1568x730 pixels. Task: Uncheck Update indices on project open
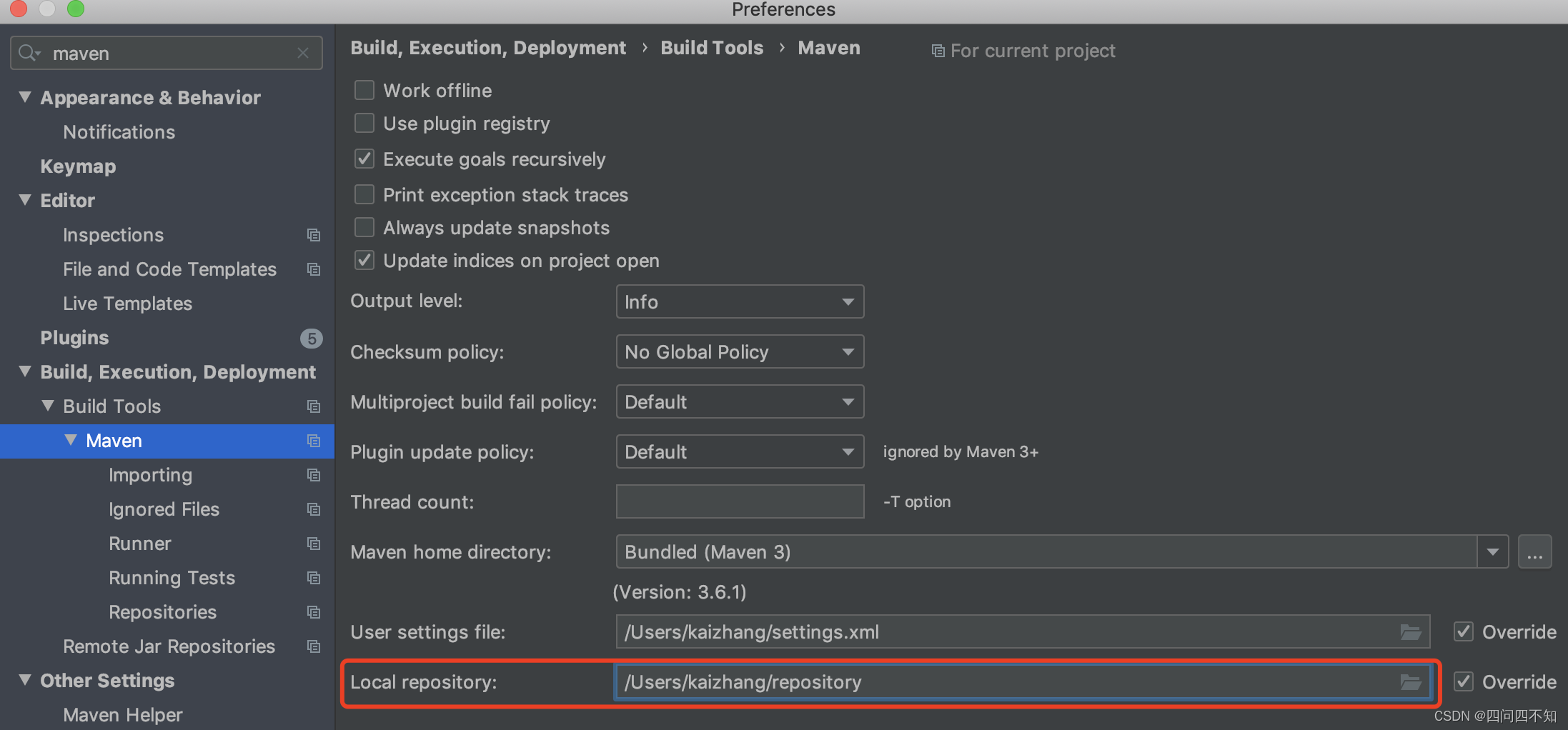[x=364, y=260]
